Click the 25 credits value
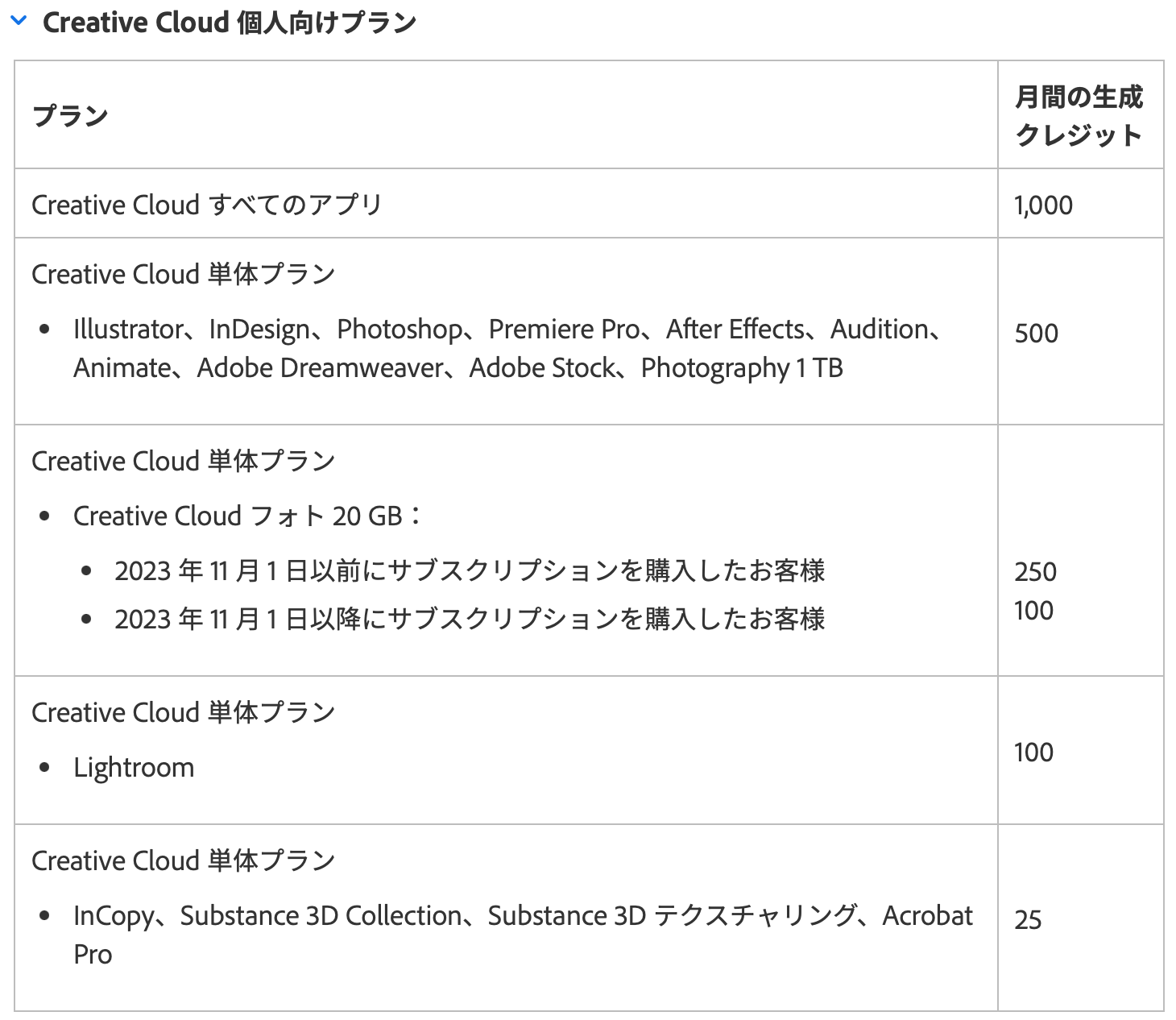1176x1020 pixels. coord(1028,919)
